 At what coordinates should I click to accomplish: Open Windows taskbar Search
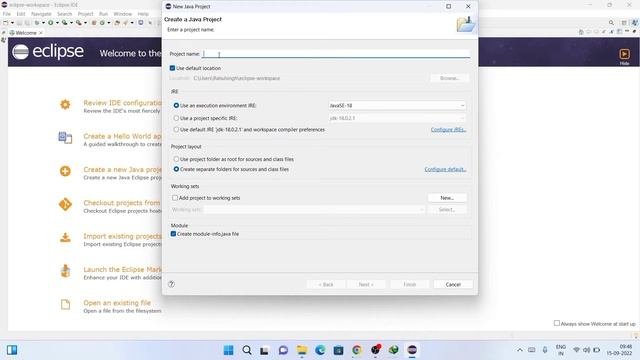coord(247,350)
